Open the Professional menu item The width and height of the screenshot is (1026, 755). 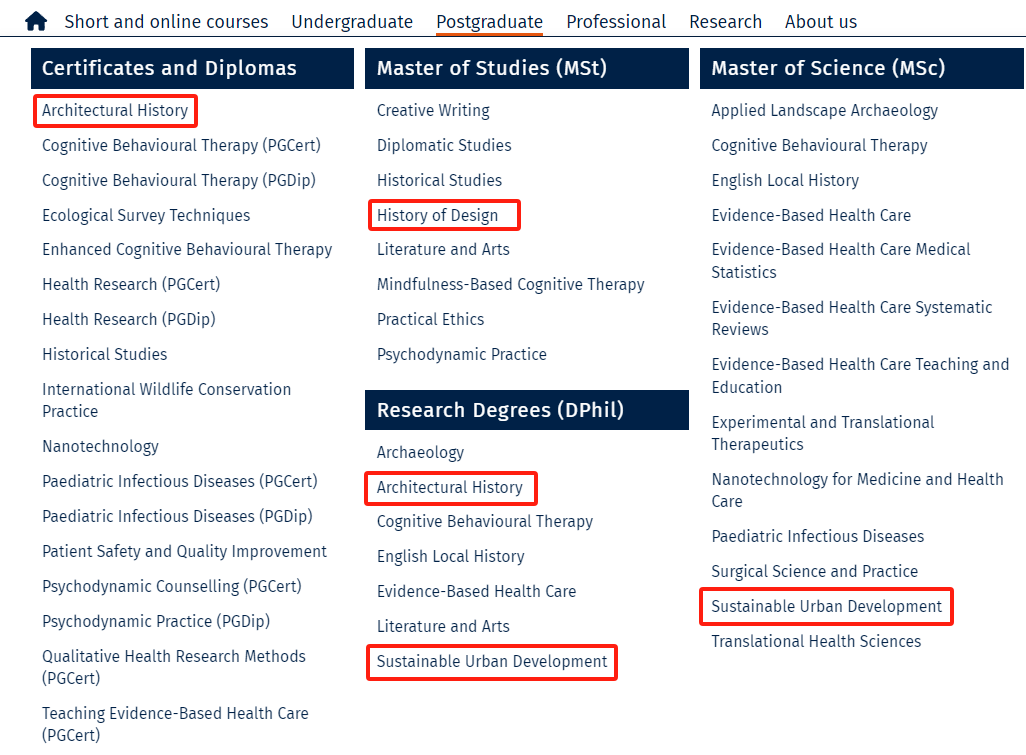click(616, 22)
